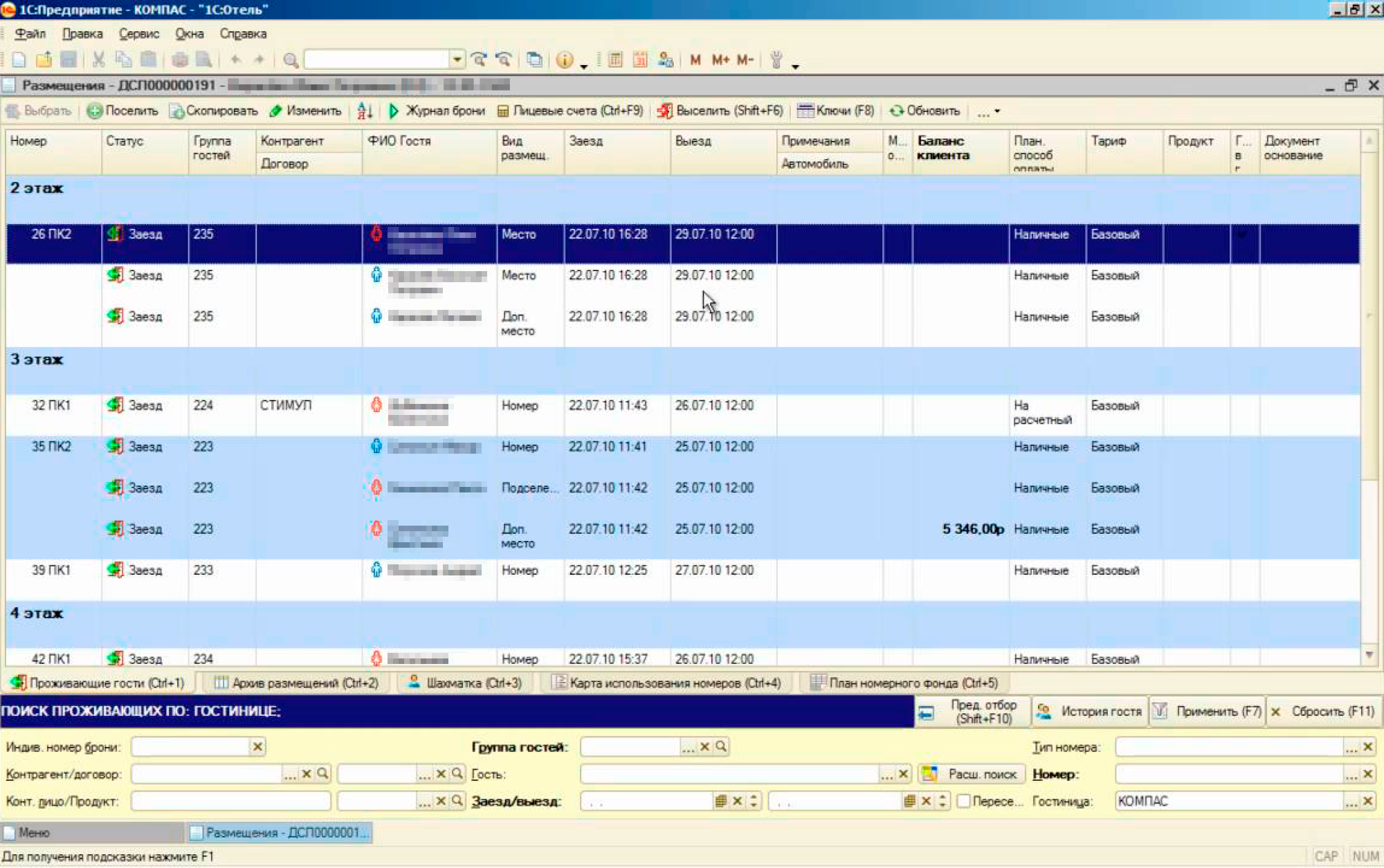Toggle the Пересе... checkbox
Image resolution: width=1384 pixels, height=868 pixels.
(x=963, y=802)
